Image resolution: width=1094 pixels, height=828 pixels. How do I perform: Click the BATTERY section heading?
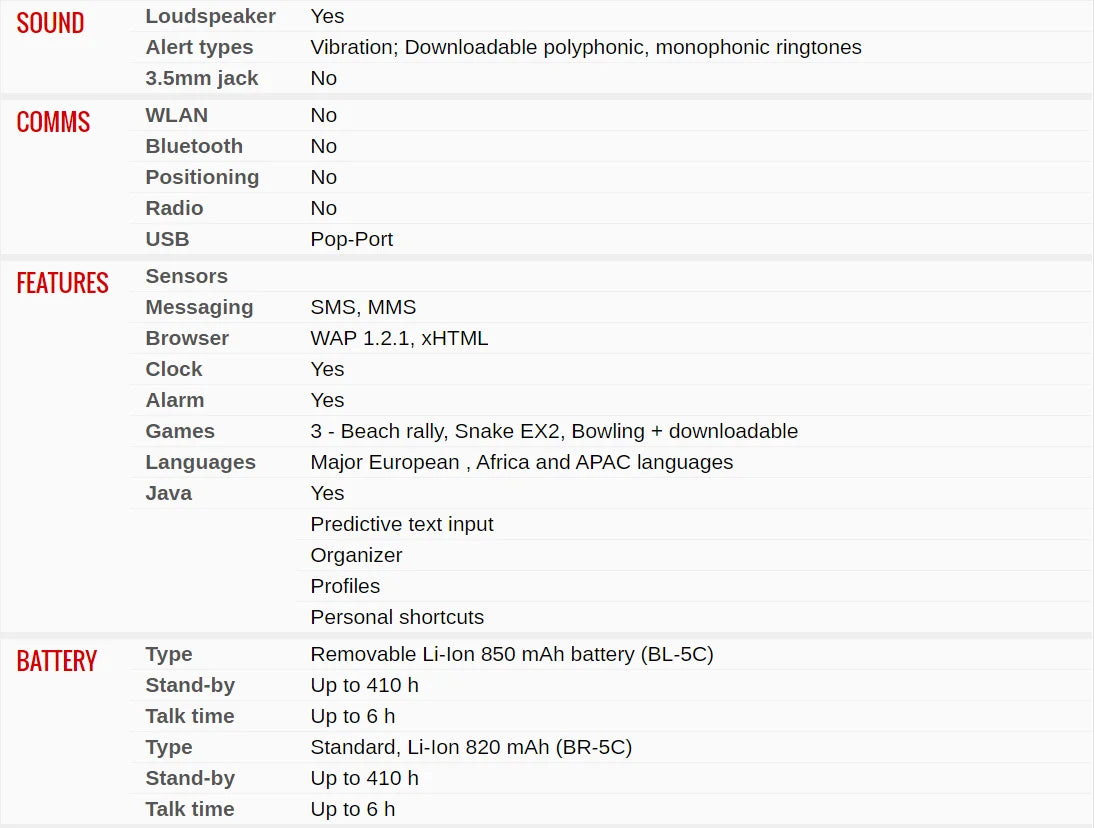[57, 661]
